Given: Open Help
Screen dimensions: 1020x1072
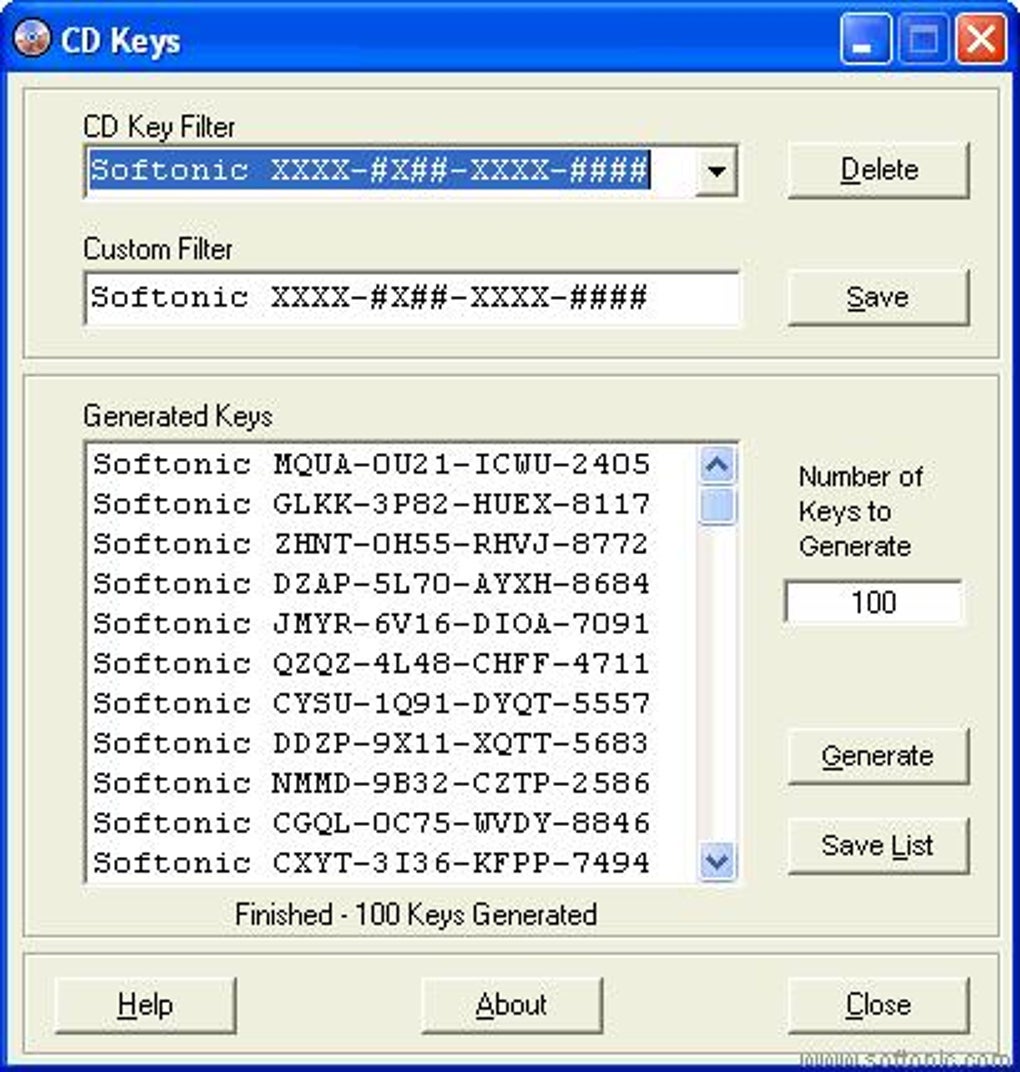Looking at the screenshot, I should pos(145,1005).
